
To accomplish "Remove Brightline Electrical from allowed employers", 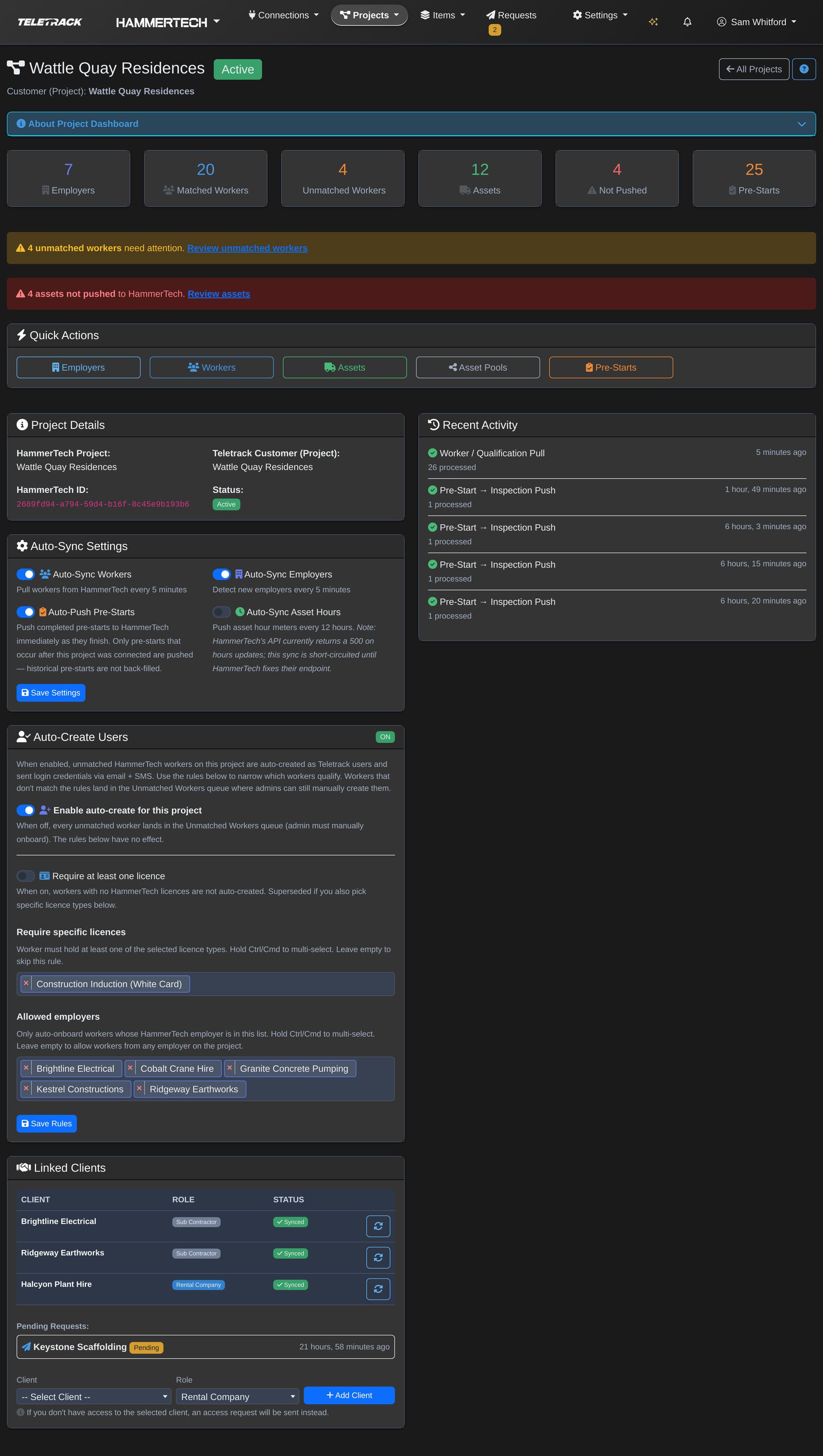I will (26, 1068).
